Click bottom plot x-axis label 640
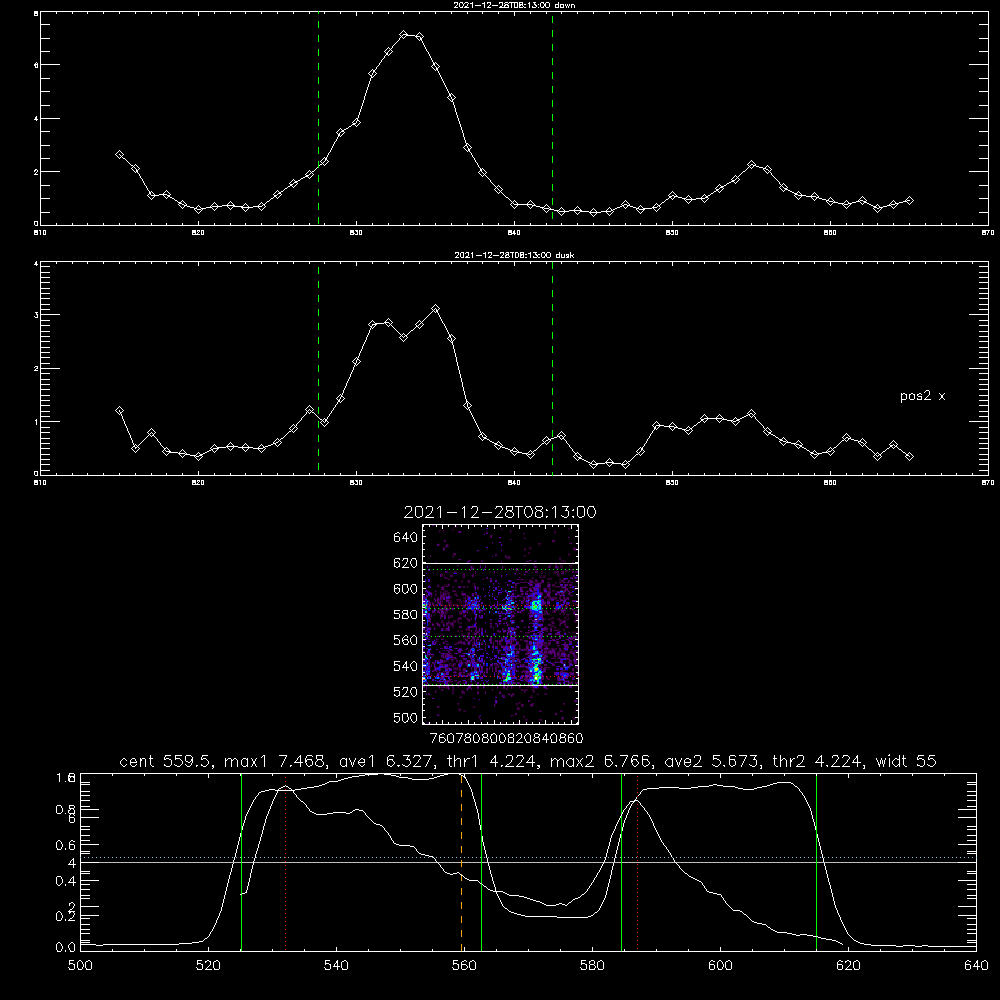Image resolution: width=1000 pixels, height=1000 pixels. [976, 966]
